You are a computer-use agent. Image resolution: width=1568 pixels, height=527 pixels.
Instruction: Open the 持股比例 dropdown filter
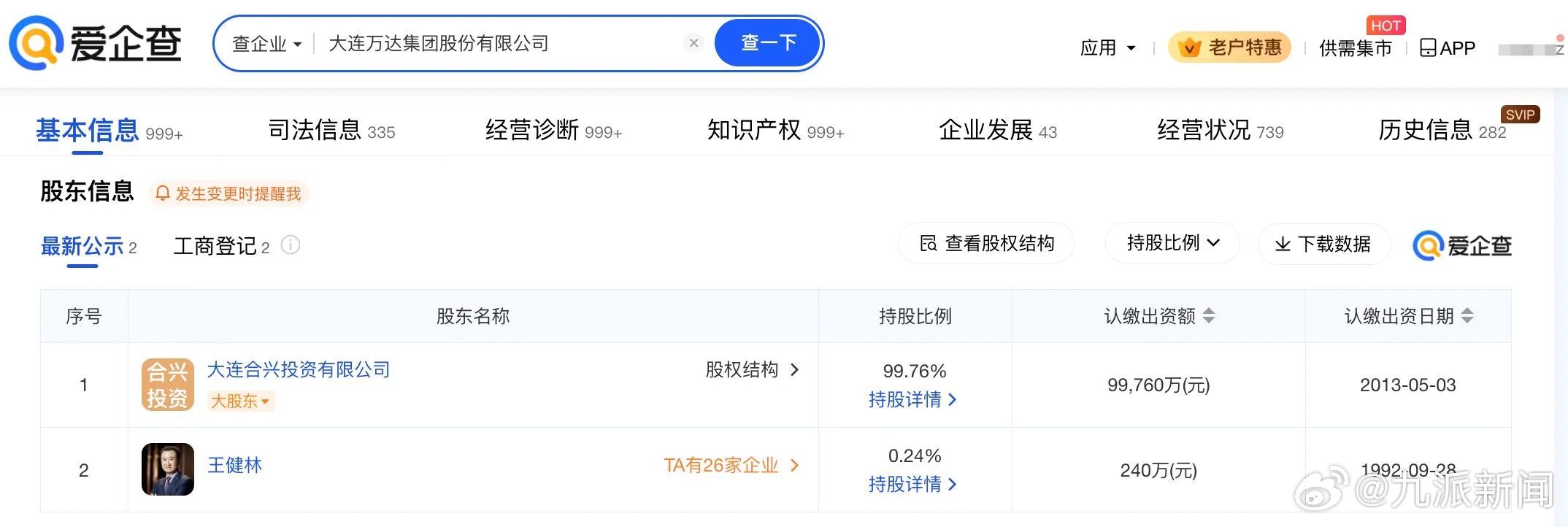(x=1172, y=243)
